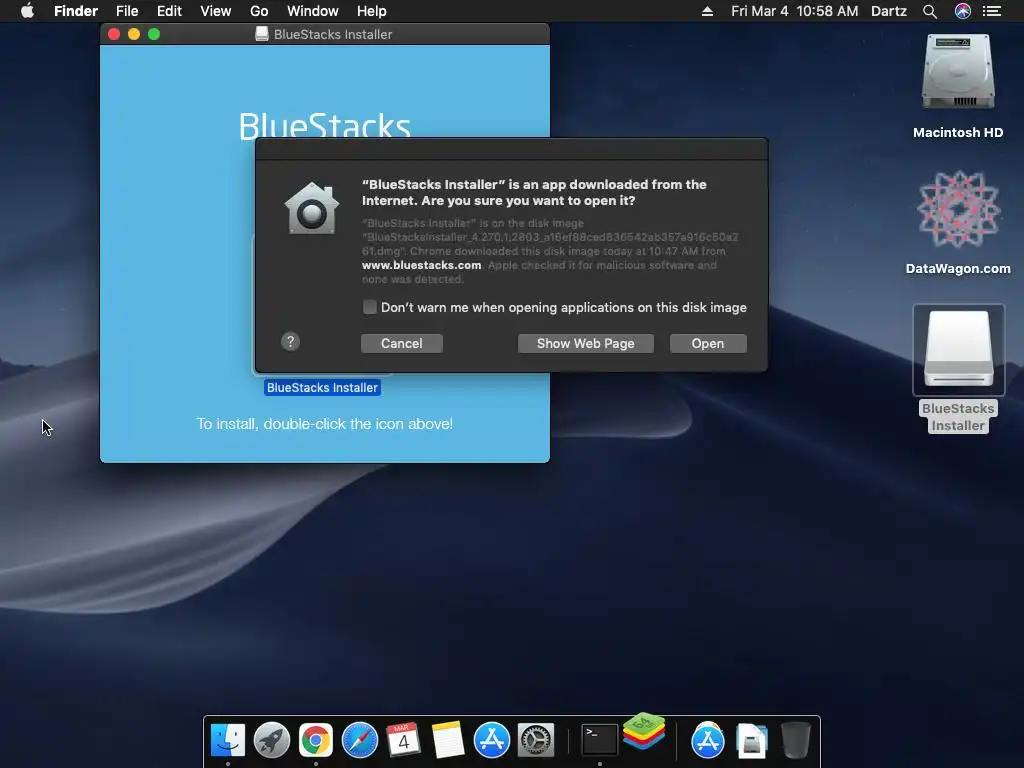Open Notes from the Dock
Image resolution: width=1024 pixels, height=768 pixels.
448,740
